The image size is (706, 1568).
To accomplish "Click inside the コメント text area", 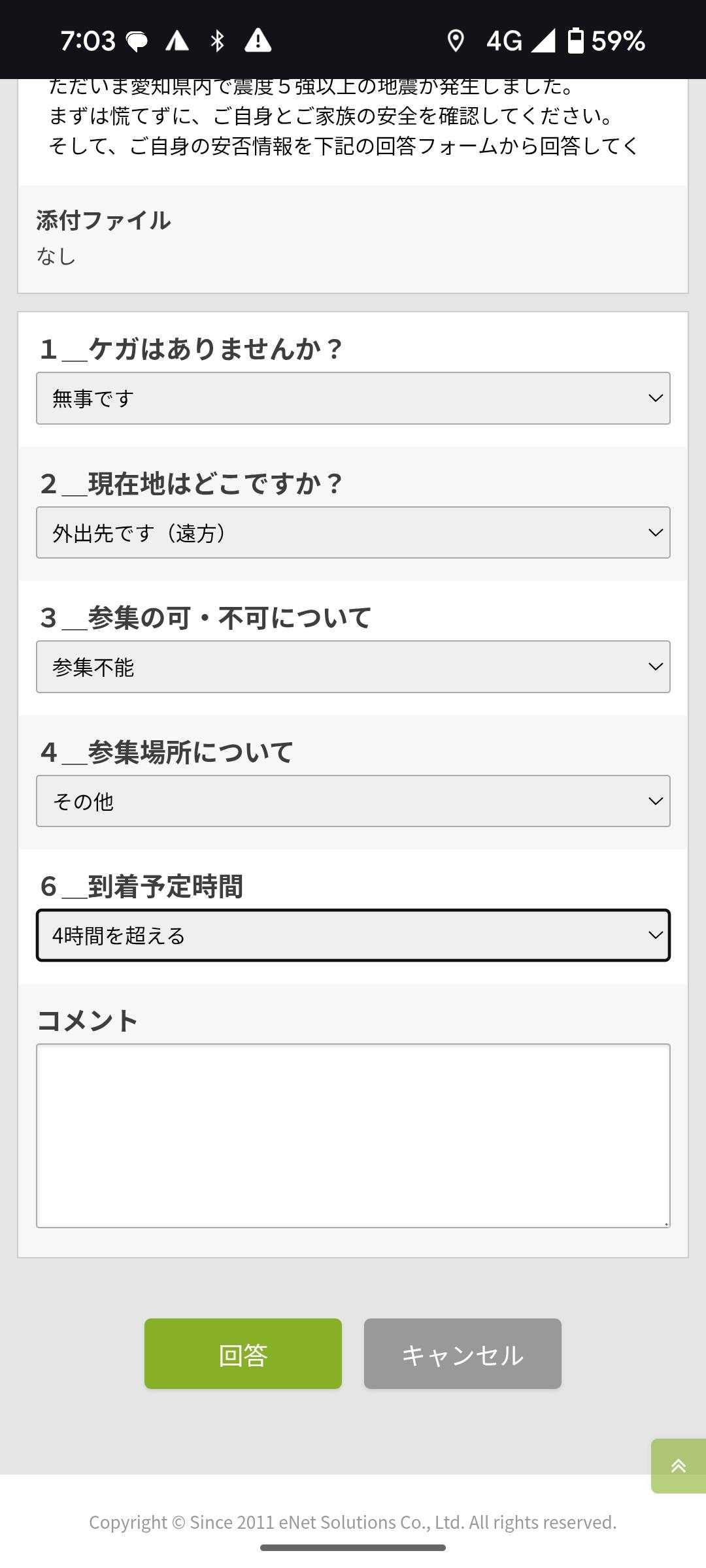I will (353, 1135).
